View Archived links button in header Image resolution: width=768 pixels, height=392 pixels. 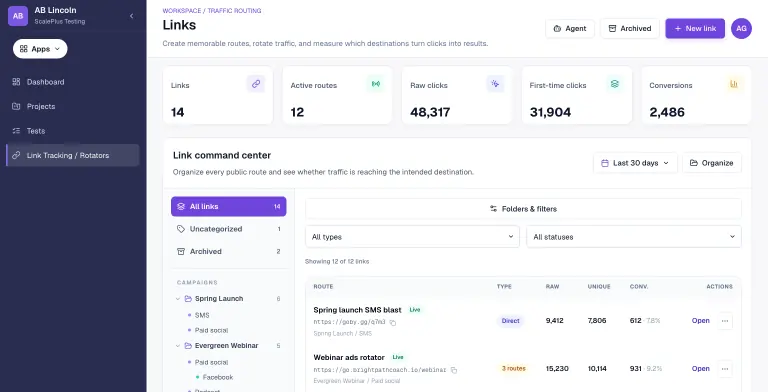click(x=630, y=28)
